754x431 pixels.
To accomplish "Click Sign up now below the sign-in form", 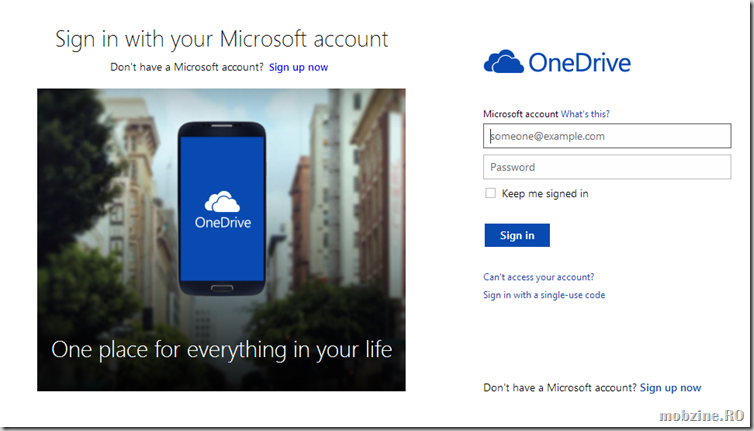I will (670, 388).
